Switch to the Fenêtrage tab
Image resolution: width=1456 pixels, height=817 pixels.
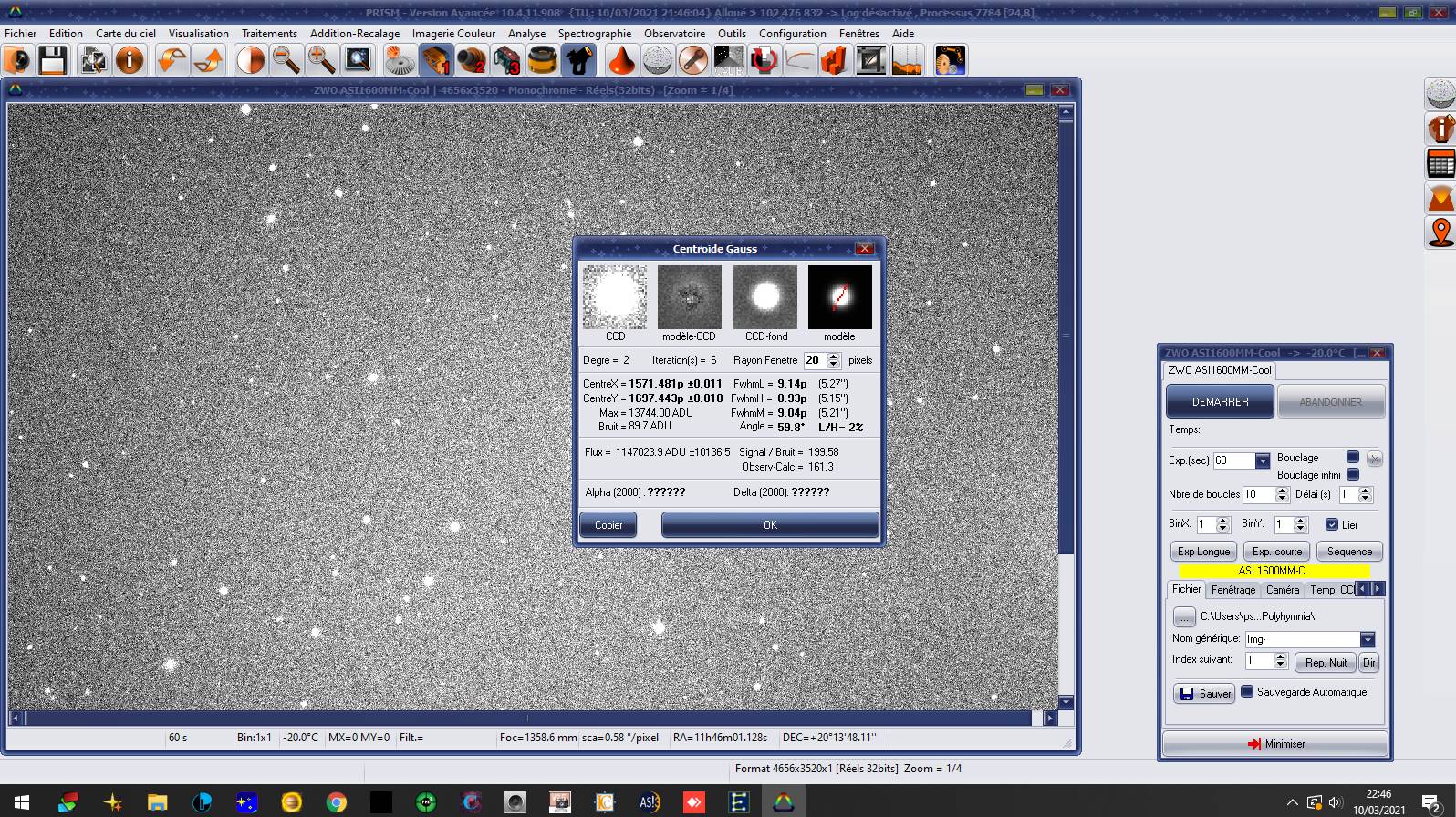tap(1233, 590)
